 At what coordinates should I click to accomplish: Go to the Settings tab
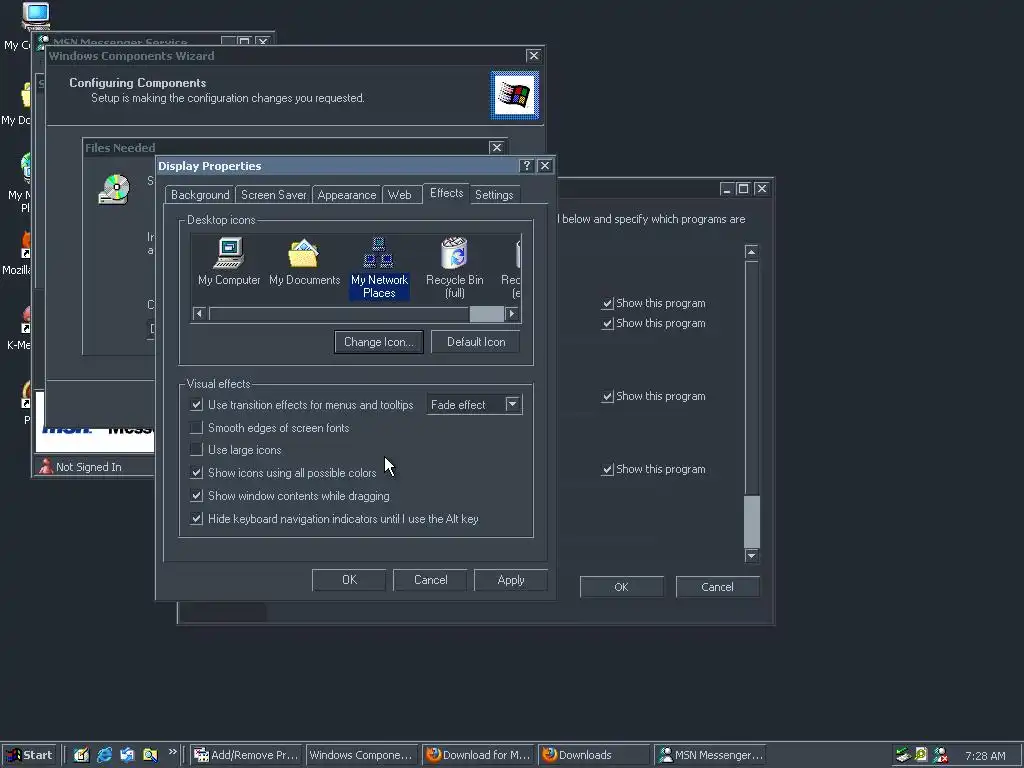(x=494, y=195)
